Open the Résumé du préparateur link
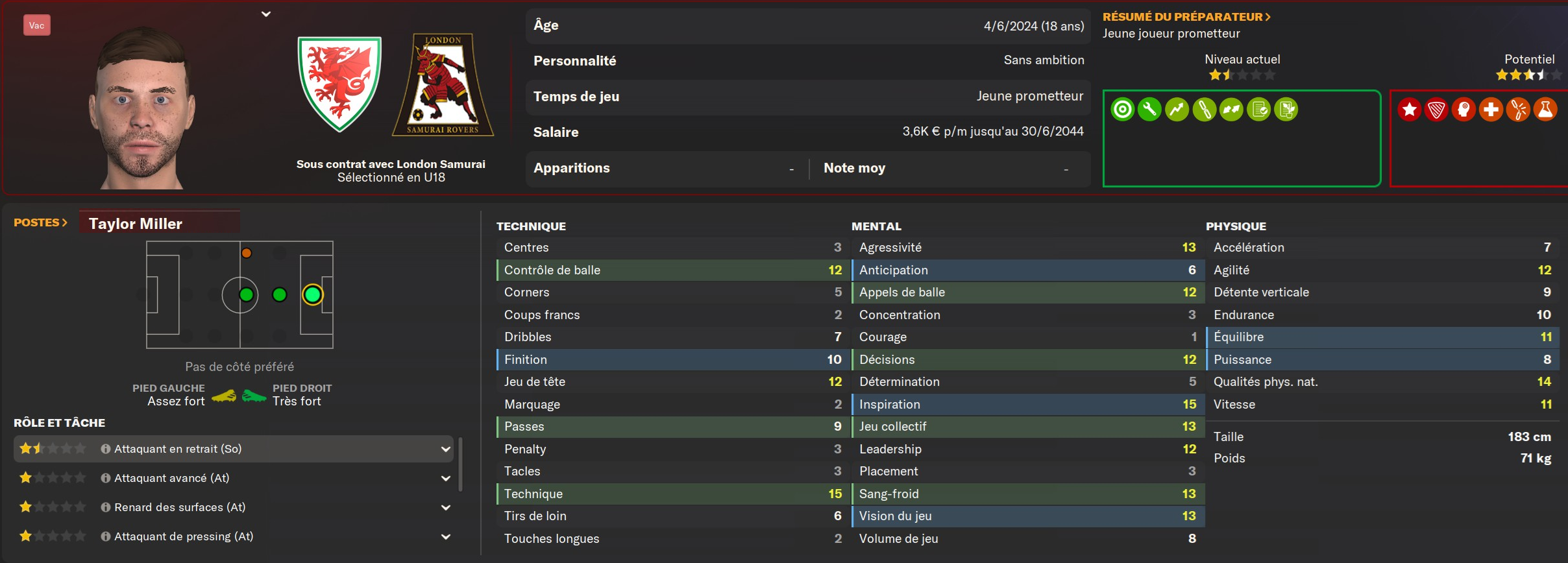Image resolution: width=1568 pixels, height=563 pixels. click(1186, 17)
